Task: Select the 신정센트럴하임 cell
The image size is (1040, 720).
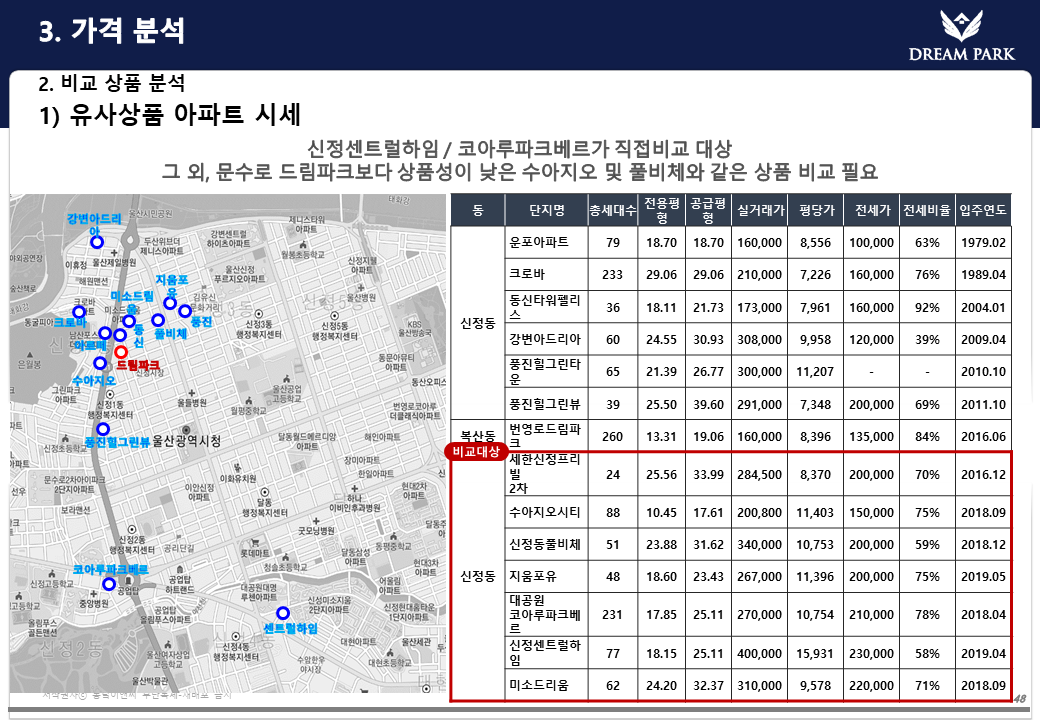Action: pos(545,652)
